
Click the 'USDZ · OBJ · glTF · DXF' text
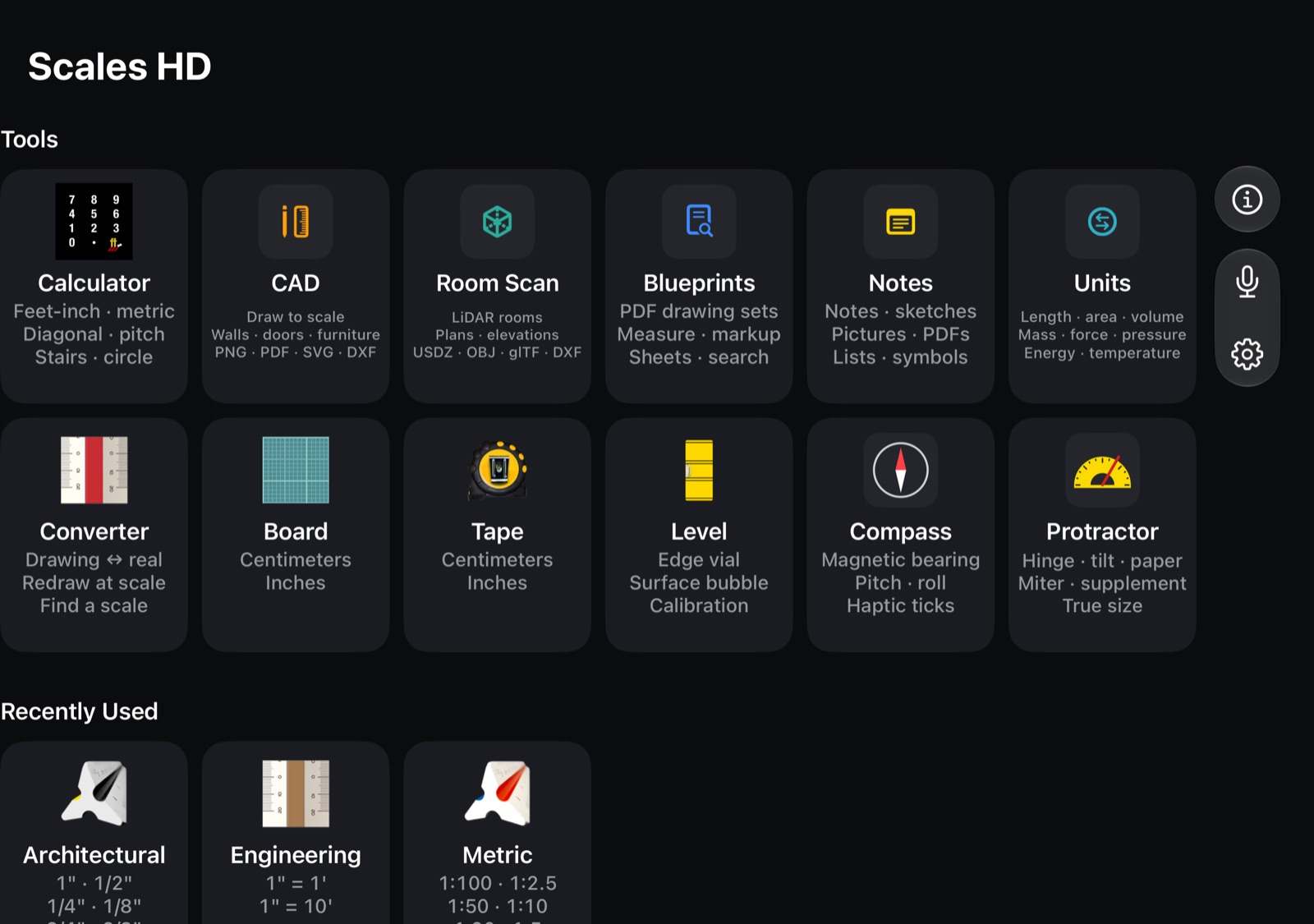click(497, 352)
